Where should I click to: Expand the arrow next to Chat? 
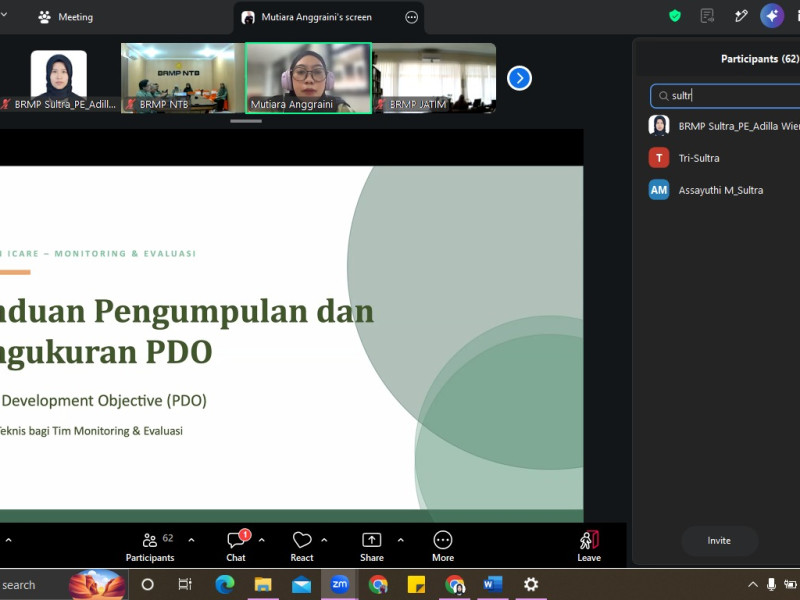(262, 540)
